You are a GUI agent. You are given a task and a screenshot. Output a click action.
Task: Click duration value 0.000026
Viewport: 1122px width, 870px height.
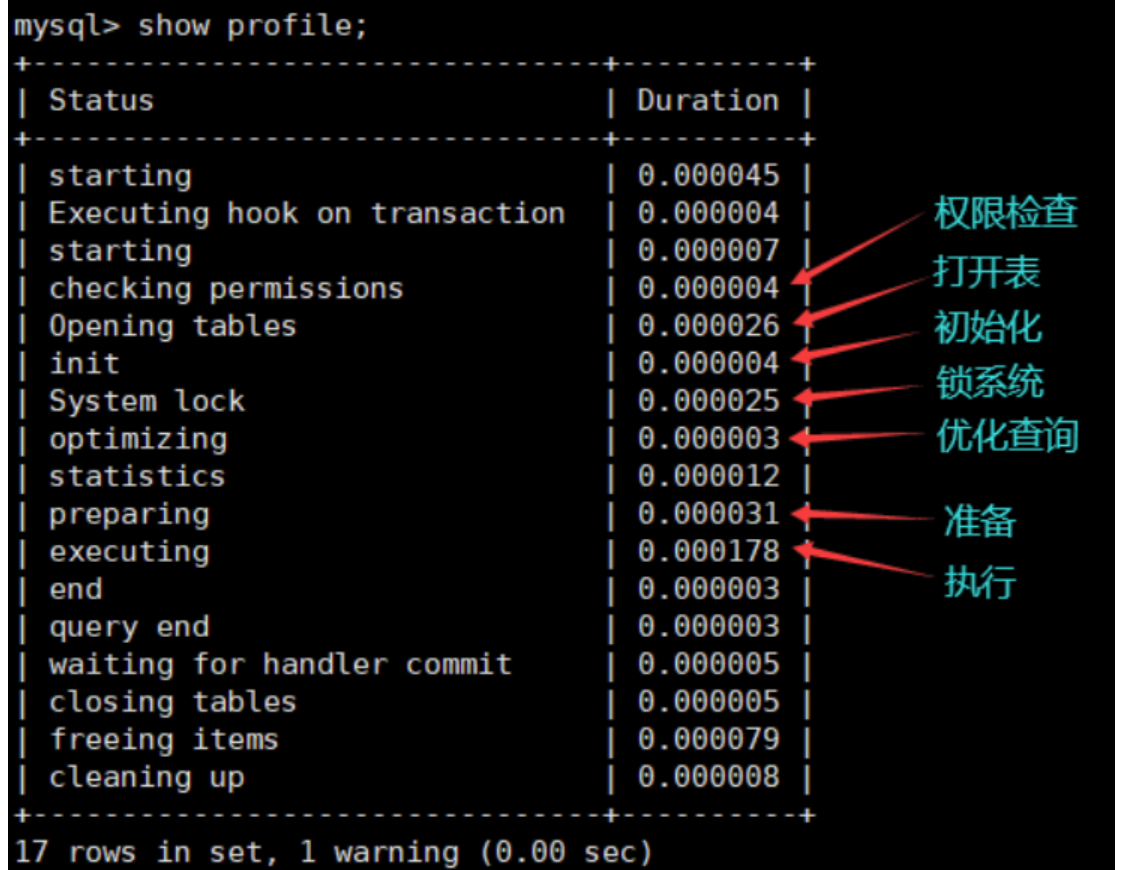point(708,326)
